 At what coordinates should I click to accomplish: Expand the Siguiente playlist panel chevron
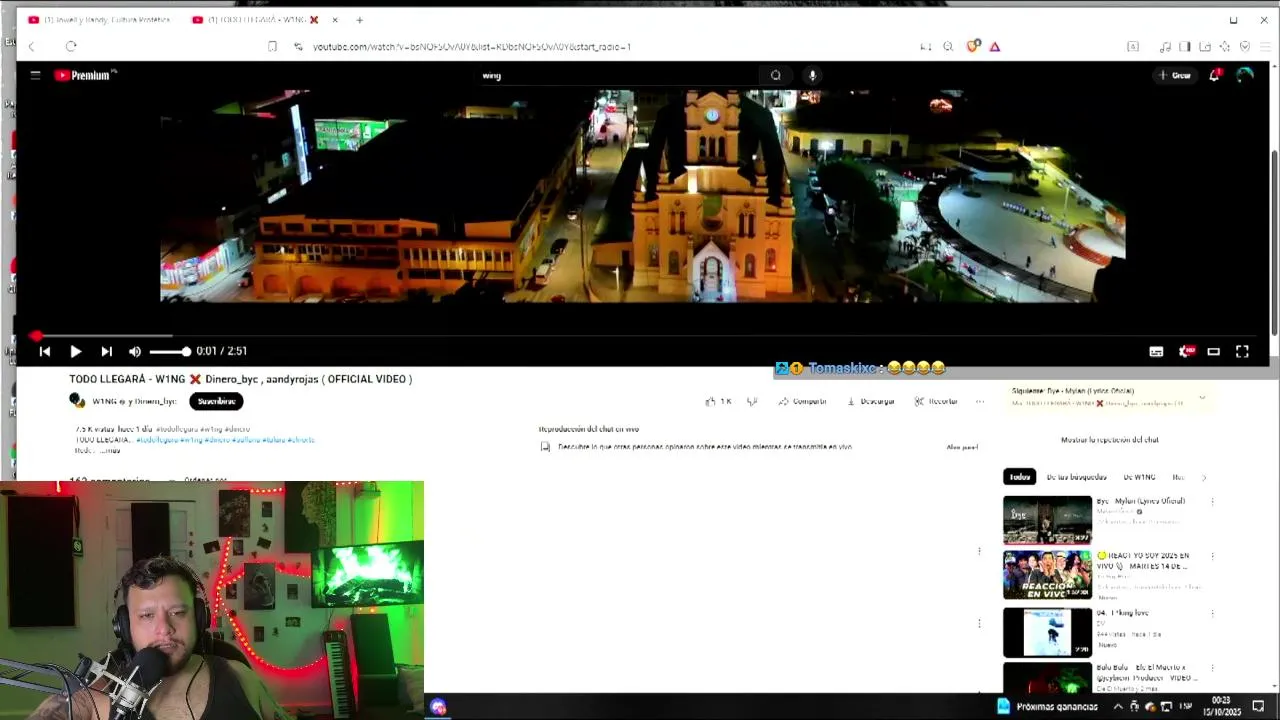pyautogui.click(x=1202, y=397)
